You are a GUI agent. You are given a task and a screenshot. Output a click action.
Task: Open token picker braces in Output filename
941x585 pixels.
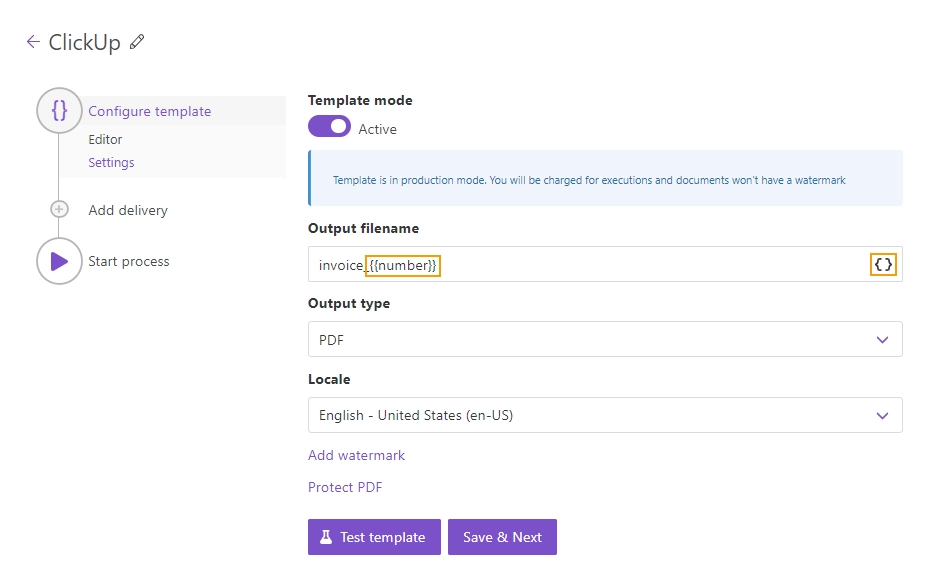coord(883,265)
